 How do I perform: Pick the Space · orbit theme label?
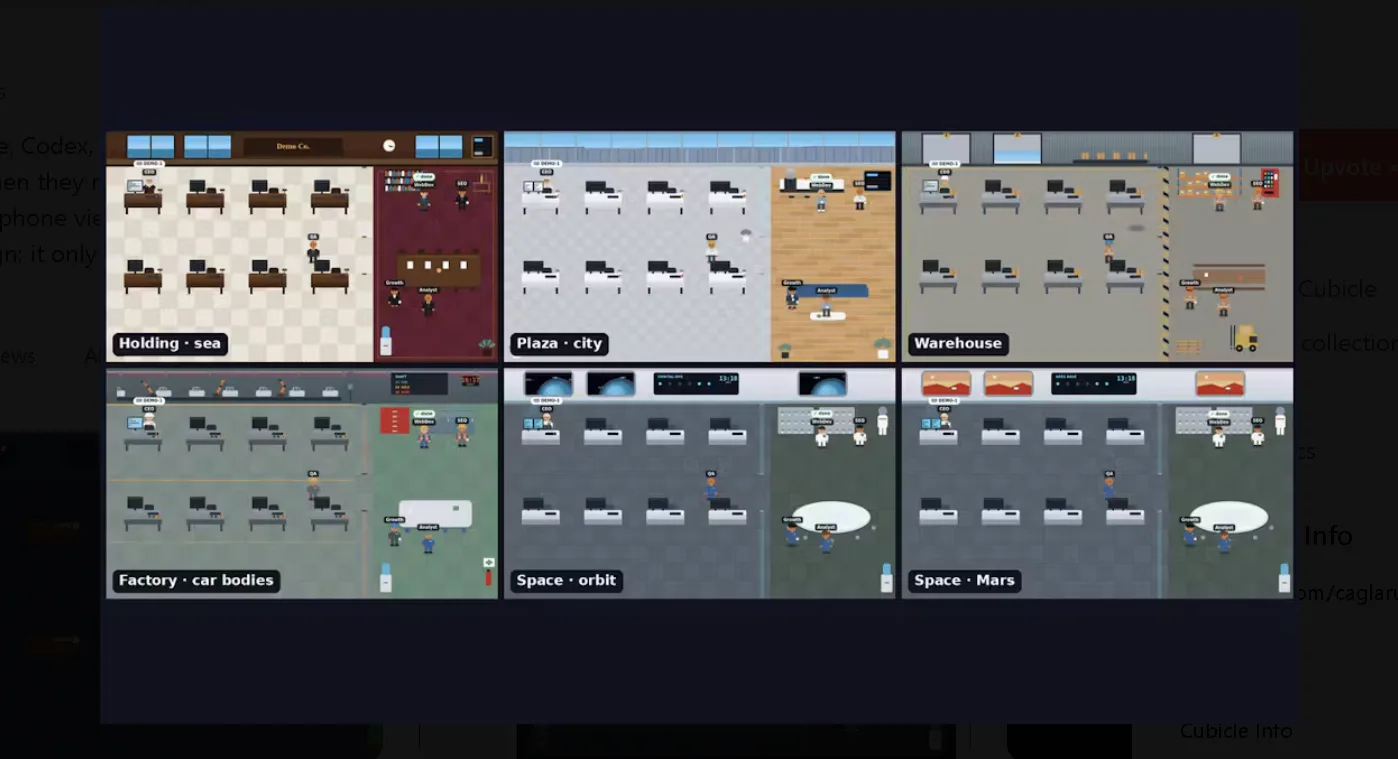pyautogui.click(x=566, y=581)
